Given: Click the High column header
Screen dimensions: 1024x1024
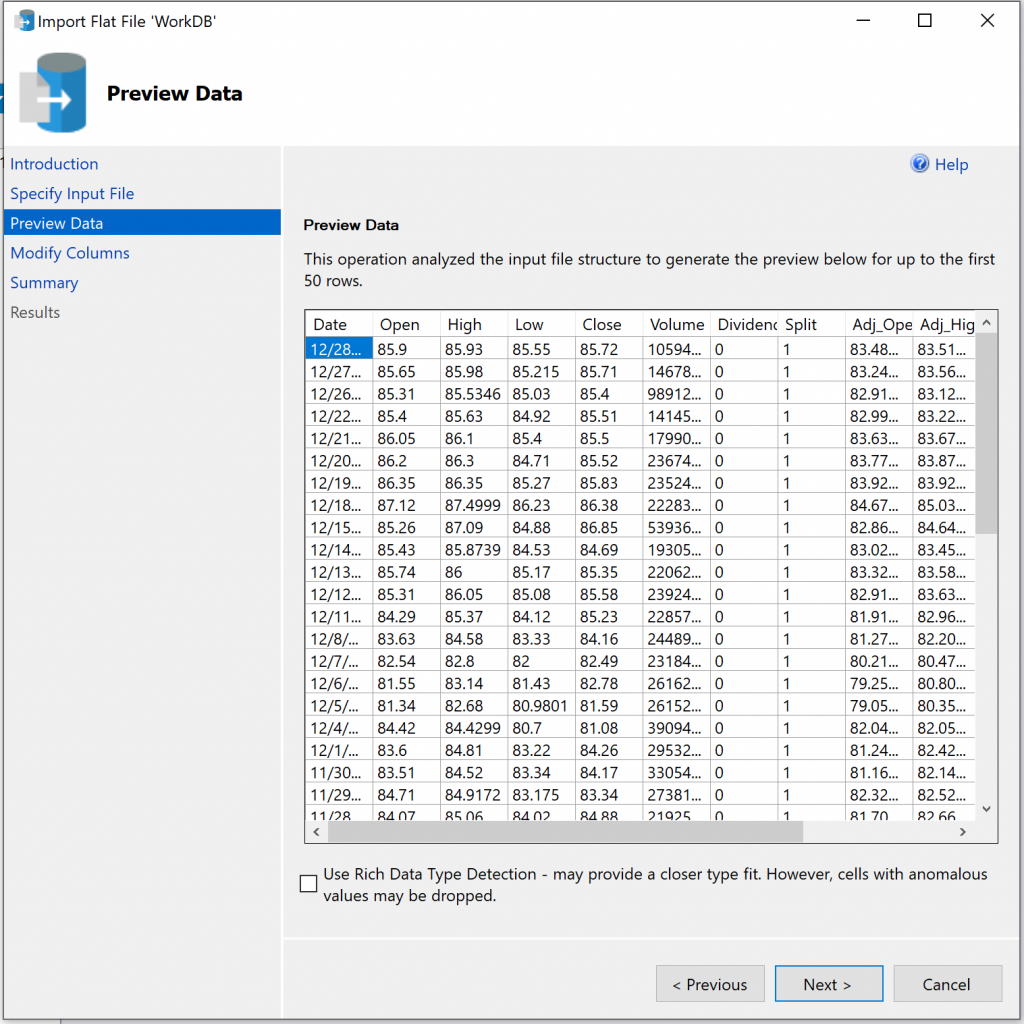Looking at the screenshot, I should pos(474,325).
